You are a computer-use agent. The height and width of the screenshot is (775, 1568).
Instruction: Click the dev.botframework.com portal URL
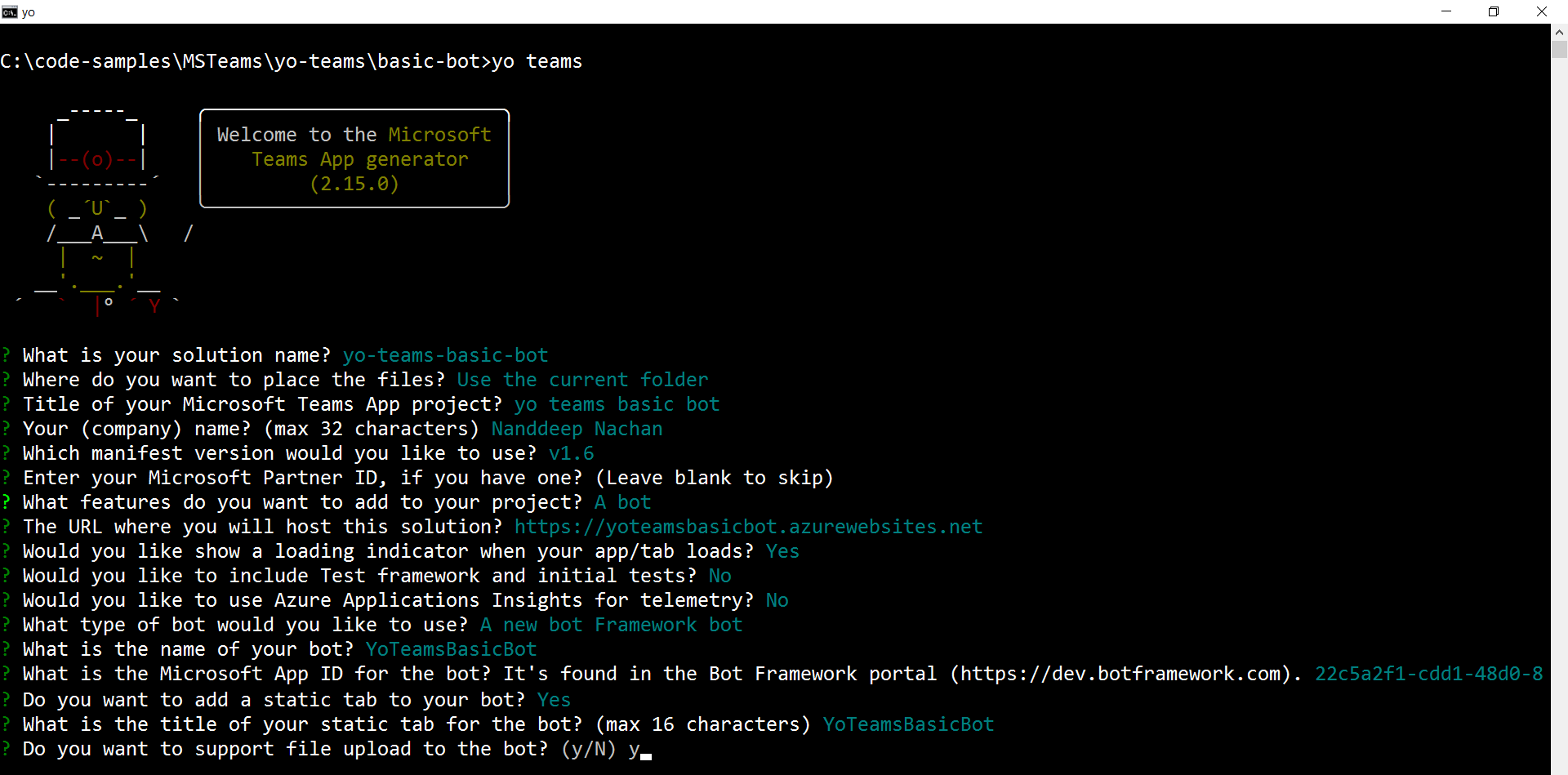(x=1120, y=674)
